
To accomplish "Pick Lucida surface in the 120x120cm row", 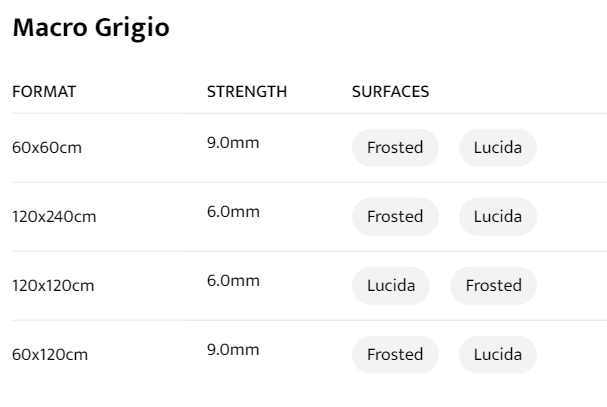I will tap(391, 285).
